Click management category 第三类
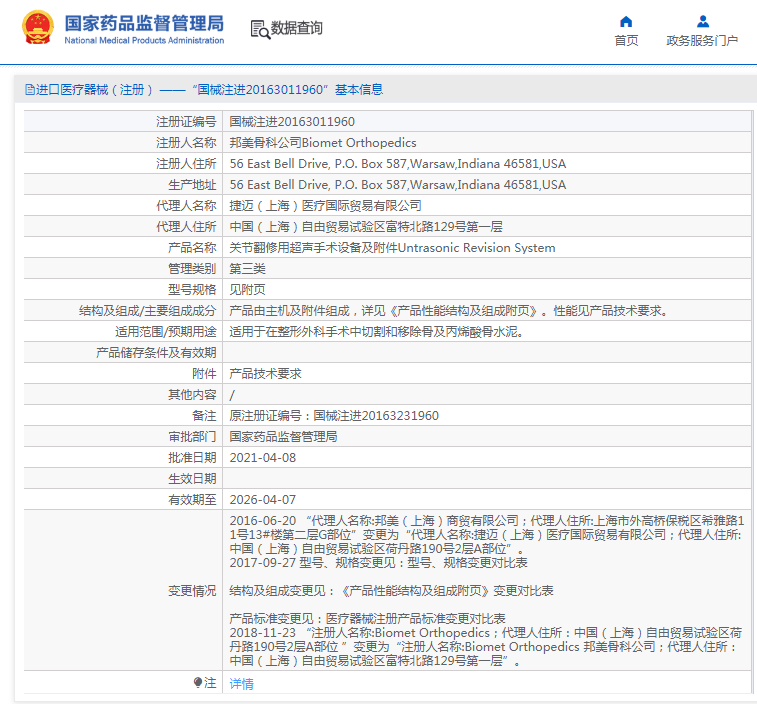The image size is (757, 704). pos(247,269)
